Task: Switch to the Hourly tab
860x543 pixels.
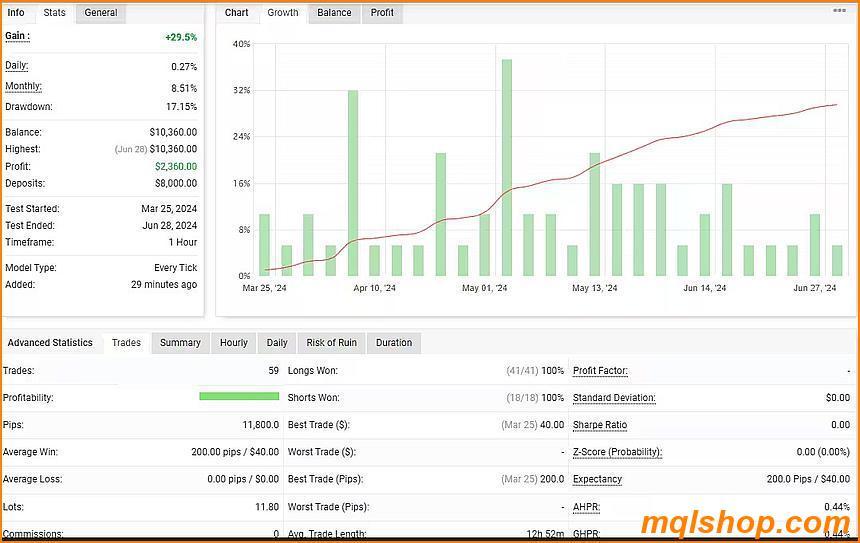Action: click(233, 343)
